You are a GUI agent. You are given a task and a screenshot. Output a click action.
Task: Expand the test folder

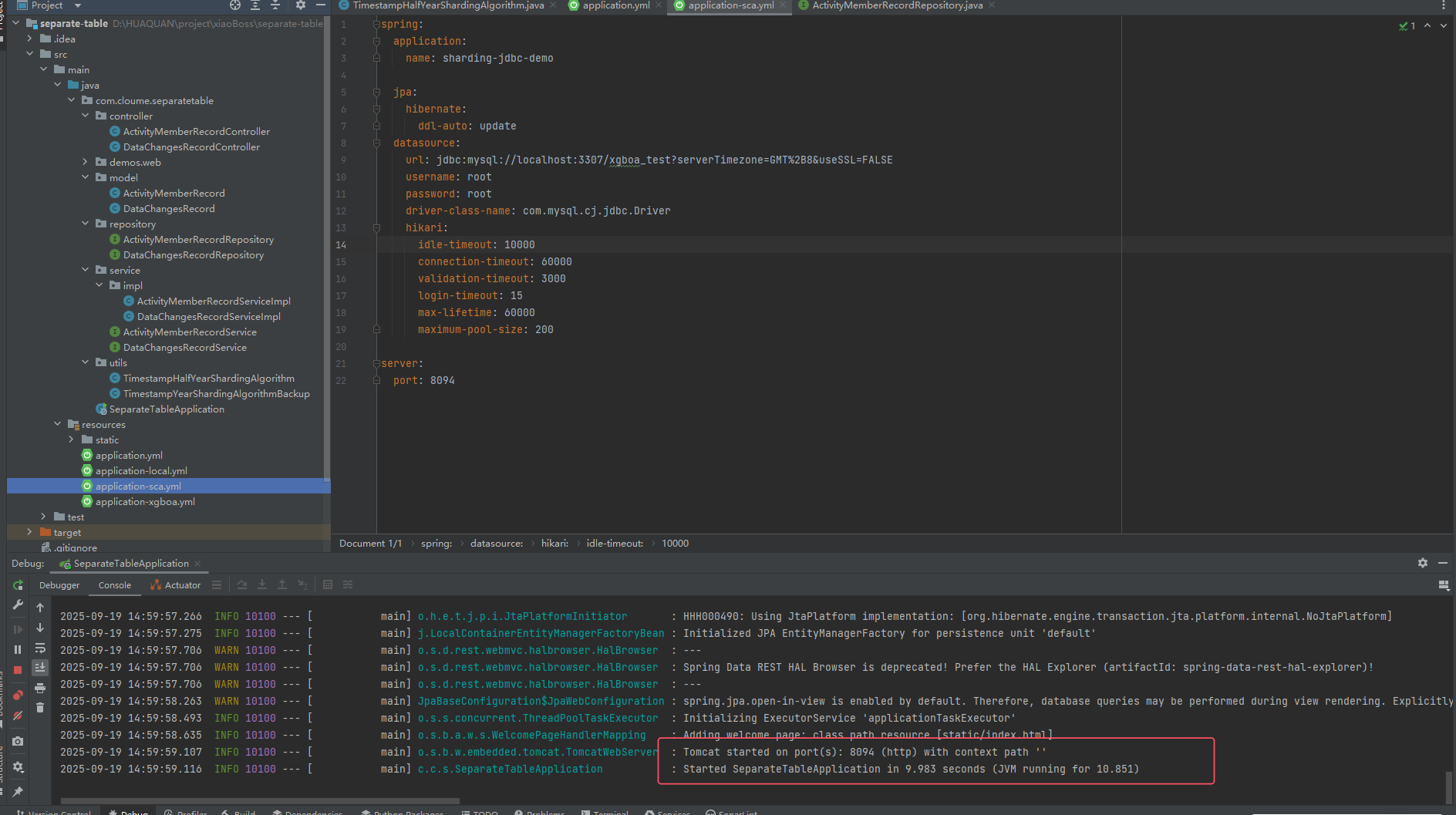point(44,517)
